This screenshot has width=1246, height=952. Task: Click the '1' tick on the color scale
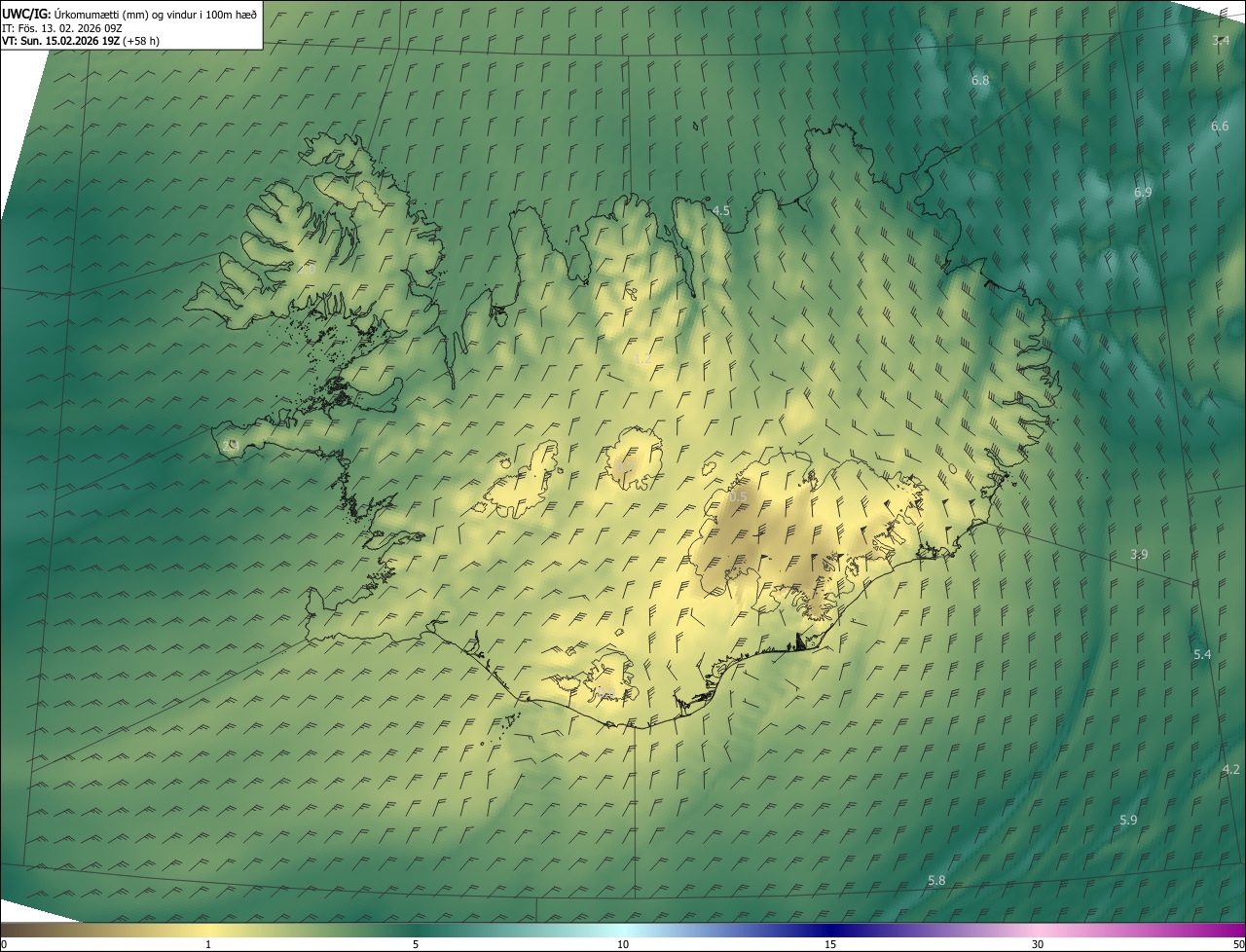click(x=208, y=944)
